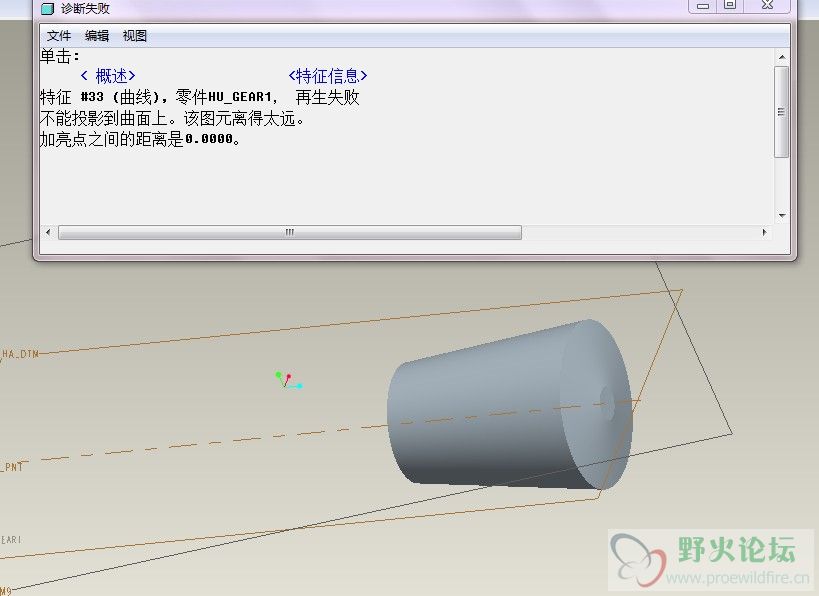This screenshot has height=596, width=819.
Task: Maximize the 诊断失败 window
Action: [730, 6]
